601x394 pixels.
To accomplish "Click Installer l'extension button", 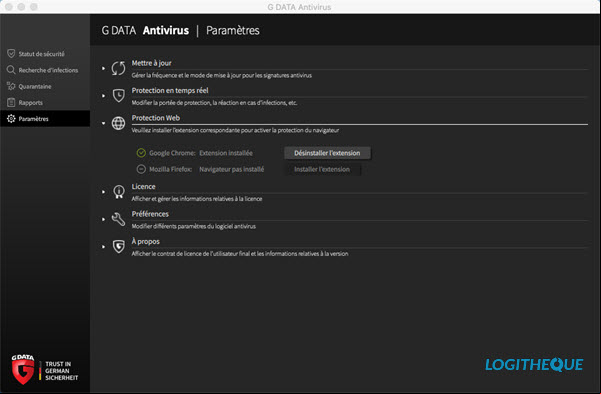I will [x=322, y=169].
